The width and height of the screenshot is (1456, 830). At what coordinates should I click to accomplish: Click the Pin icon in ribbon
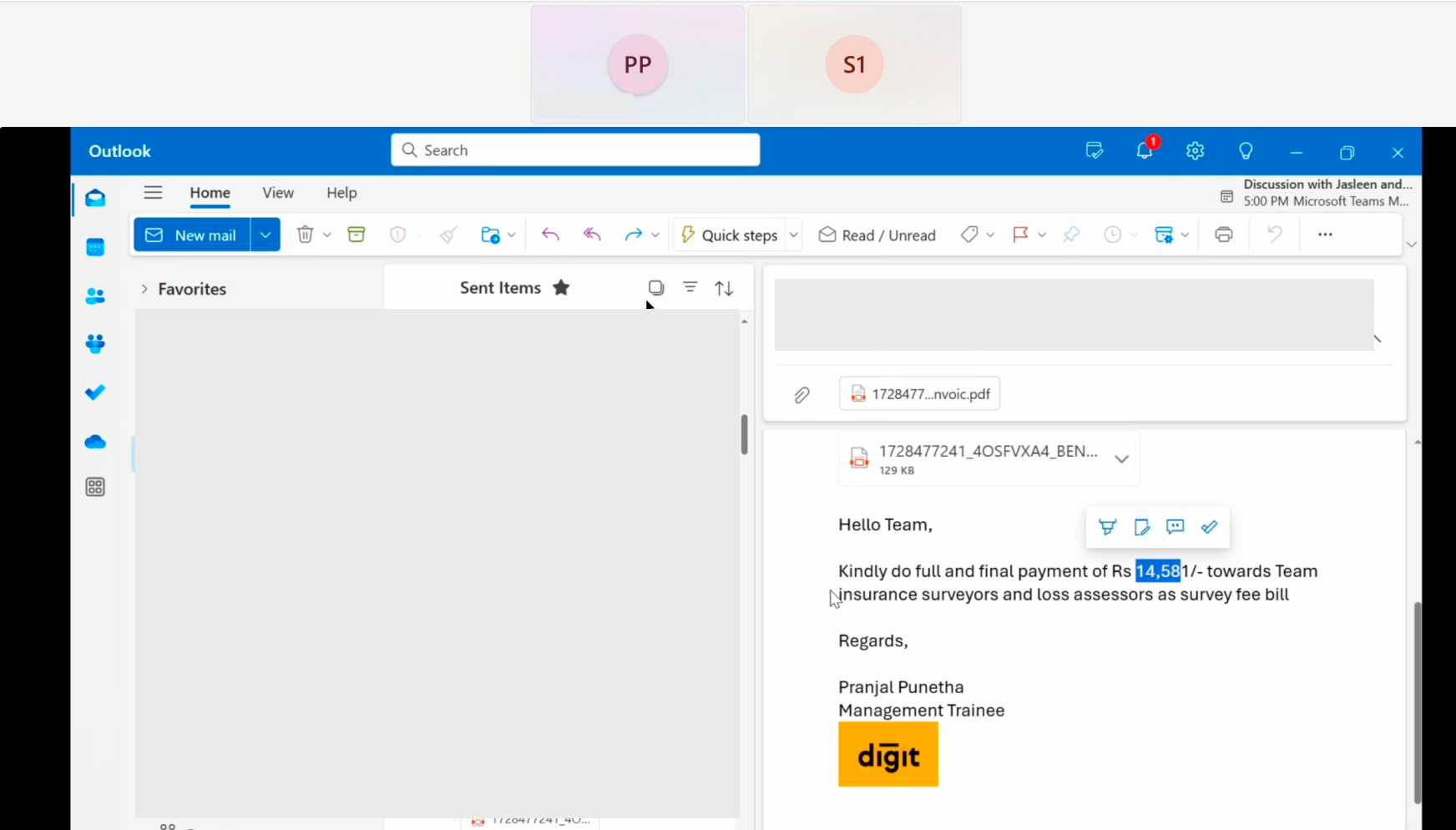pos(1071,235)
